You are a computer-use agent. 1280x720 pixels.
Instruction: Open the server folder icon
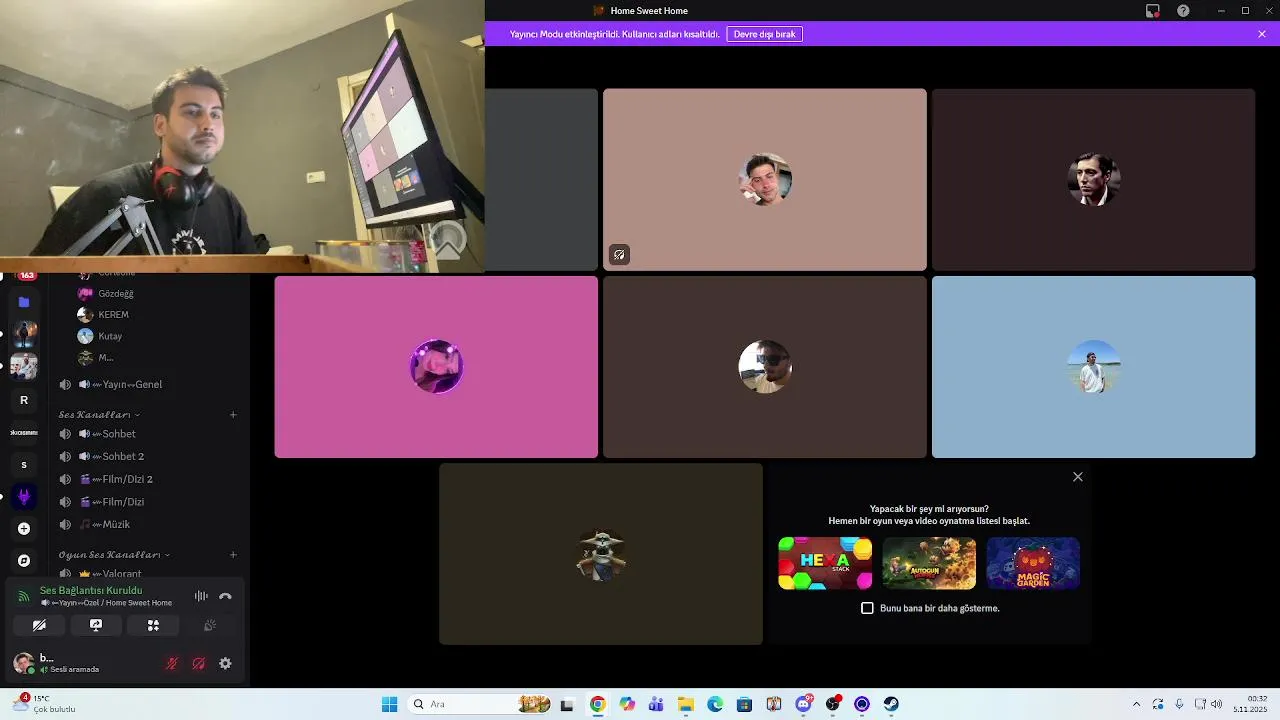tap(24, 302)
